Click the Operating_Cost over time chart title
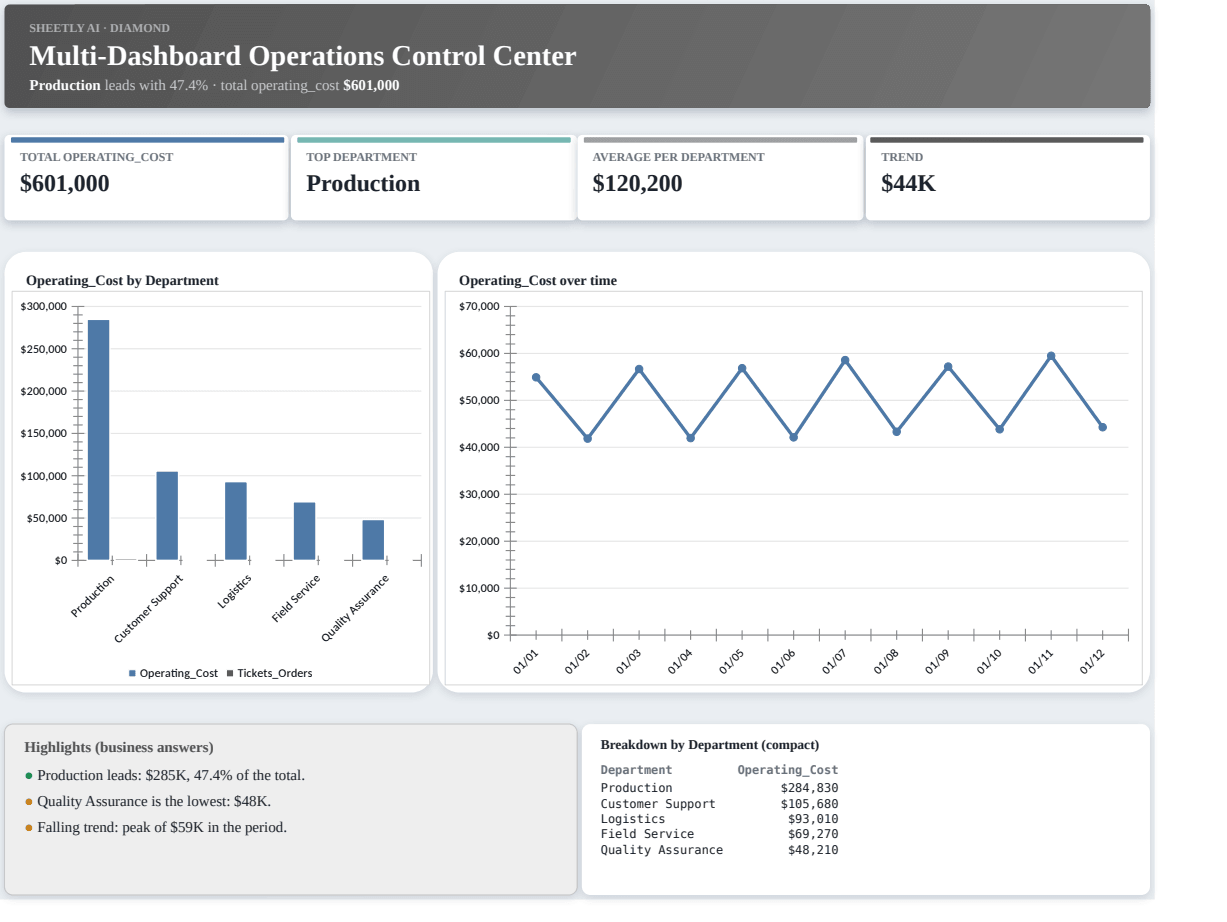 [x=538, y=280]
